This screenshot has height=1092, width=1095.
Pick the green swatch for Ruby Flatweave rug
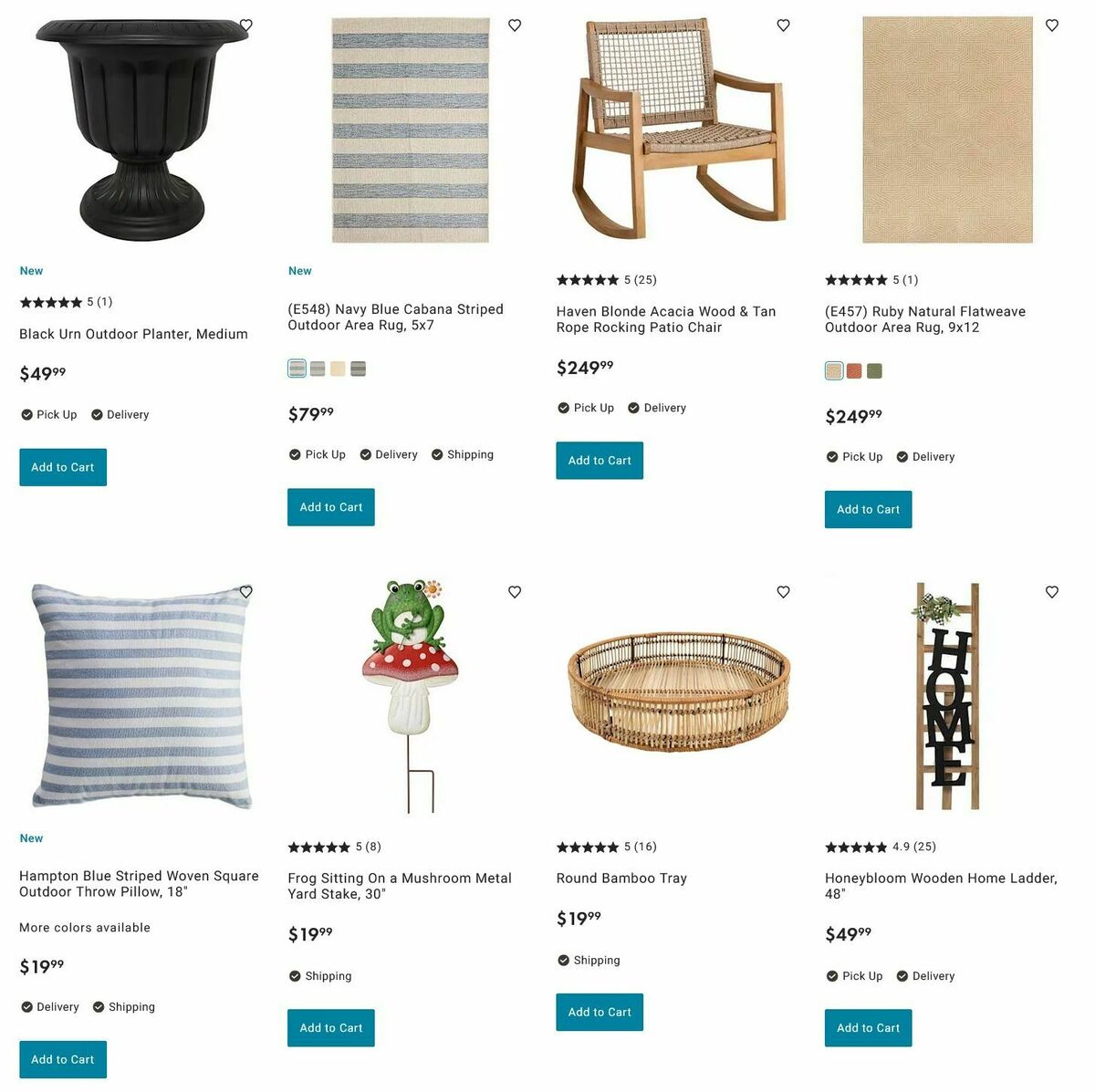[x=875, y=370]
